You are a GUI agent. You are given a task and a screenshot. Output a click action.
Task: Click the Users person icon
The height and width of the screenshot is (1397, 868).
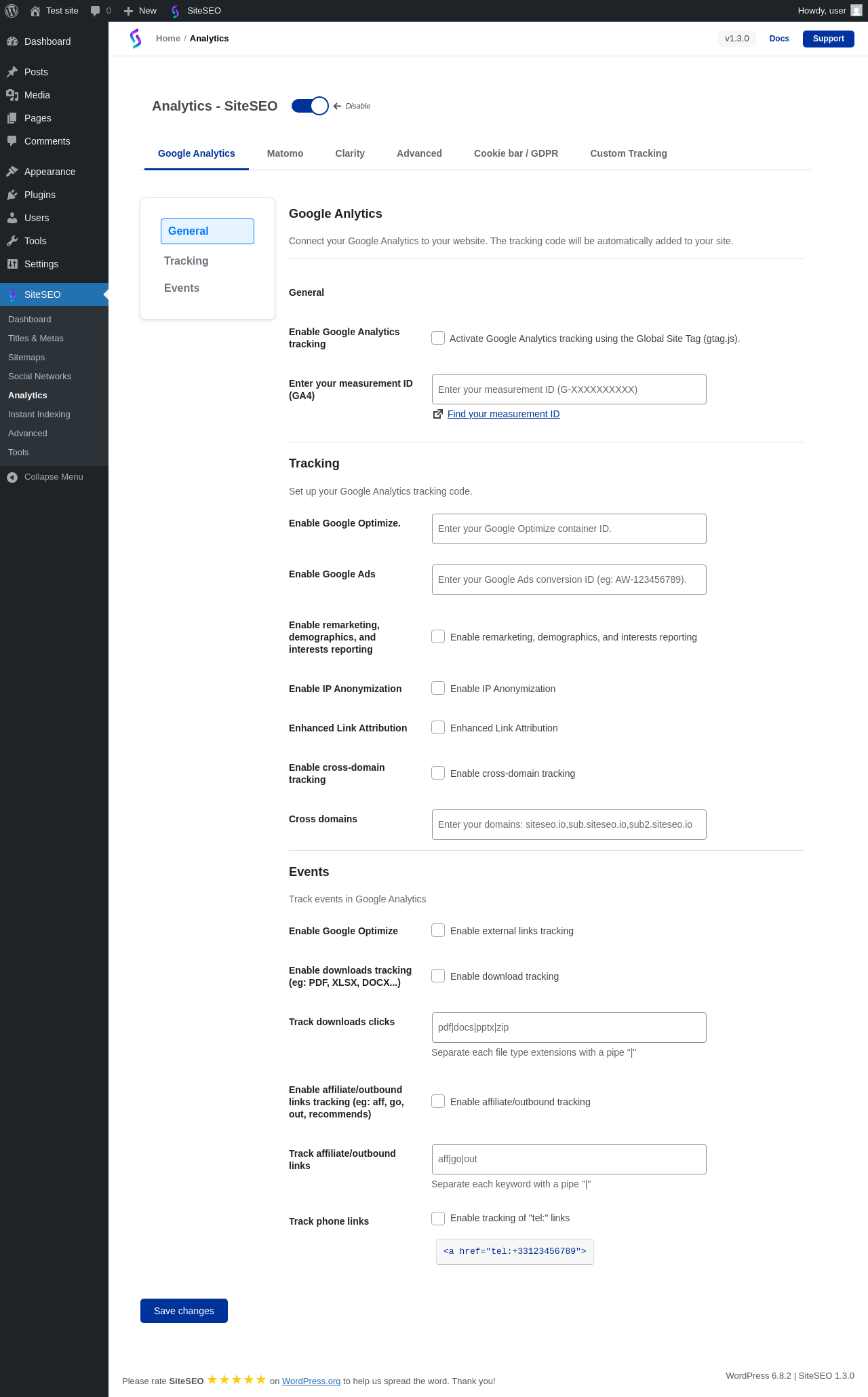pyautogui.click(x=12, y=218)
